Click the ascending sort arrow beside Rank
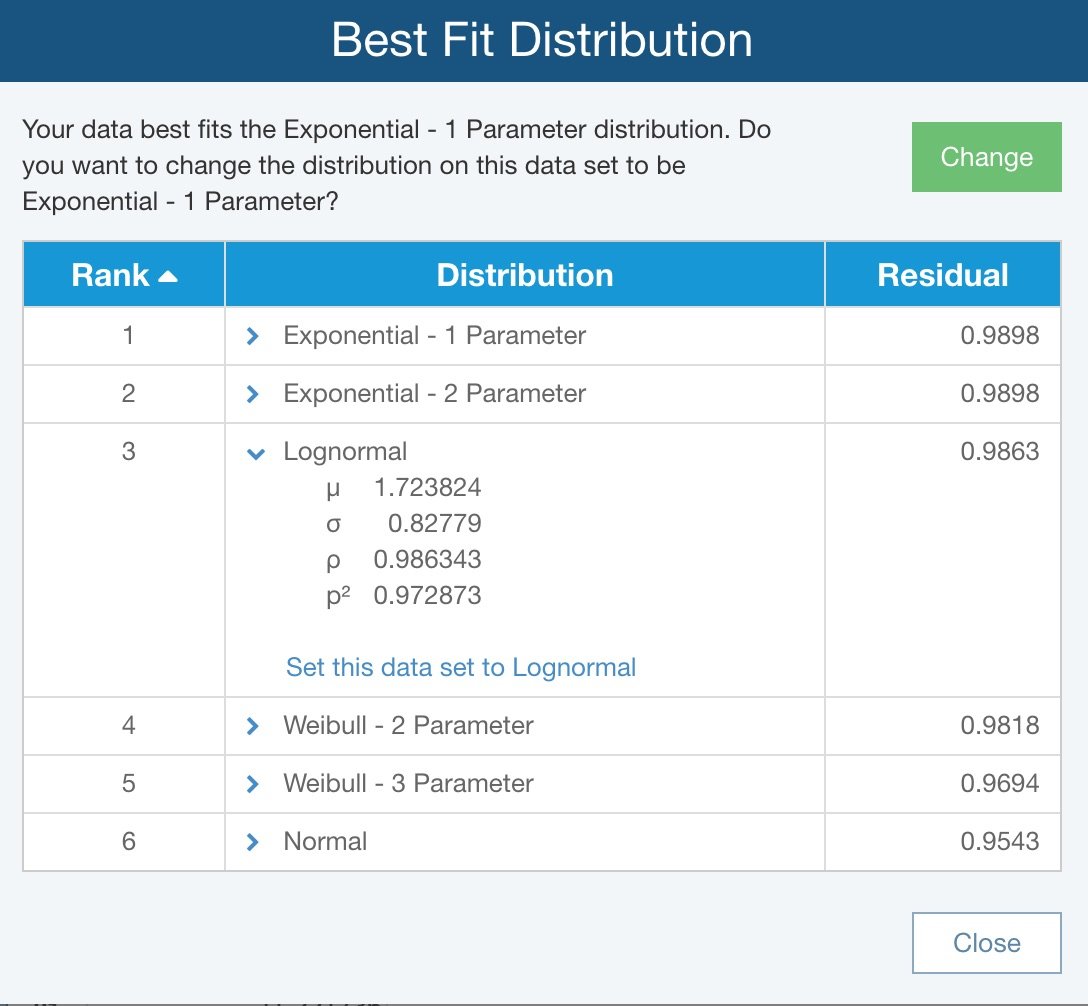 coord(167,274)
